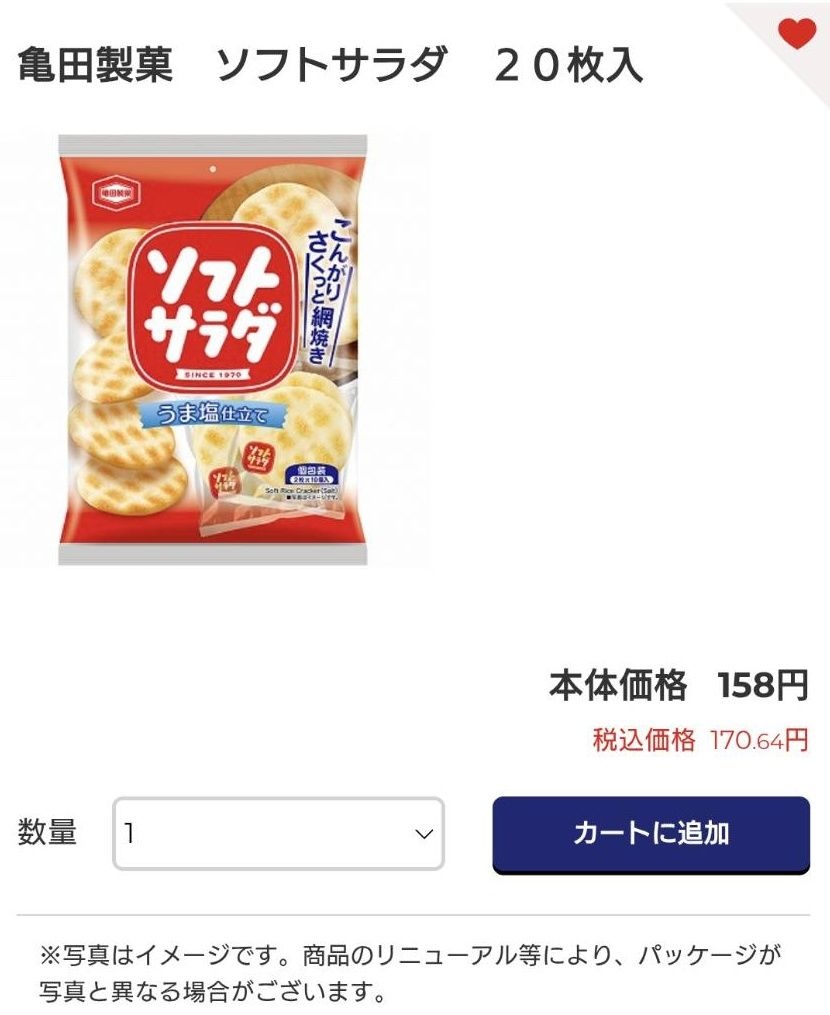
Task: Click the SINCE 1970 ribbon on package
Action: tap(212, 374)
